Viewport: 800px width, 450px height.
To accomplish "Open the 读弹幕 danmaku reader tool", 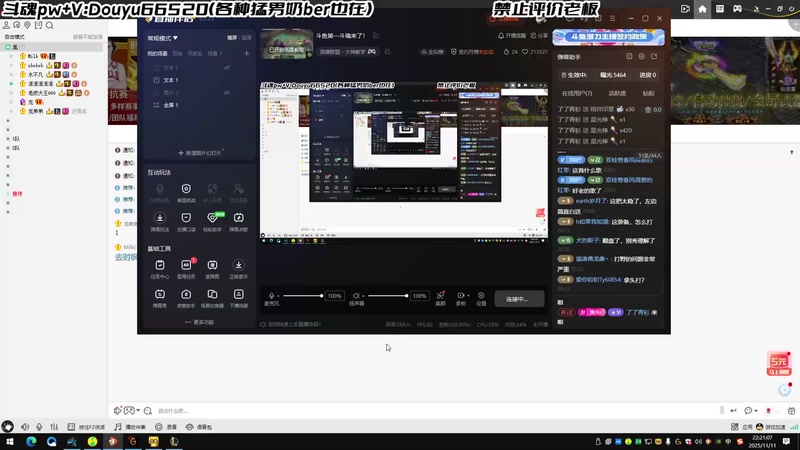I will pyautogui.click(x=212, y=268).
